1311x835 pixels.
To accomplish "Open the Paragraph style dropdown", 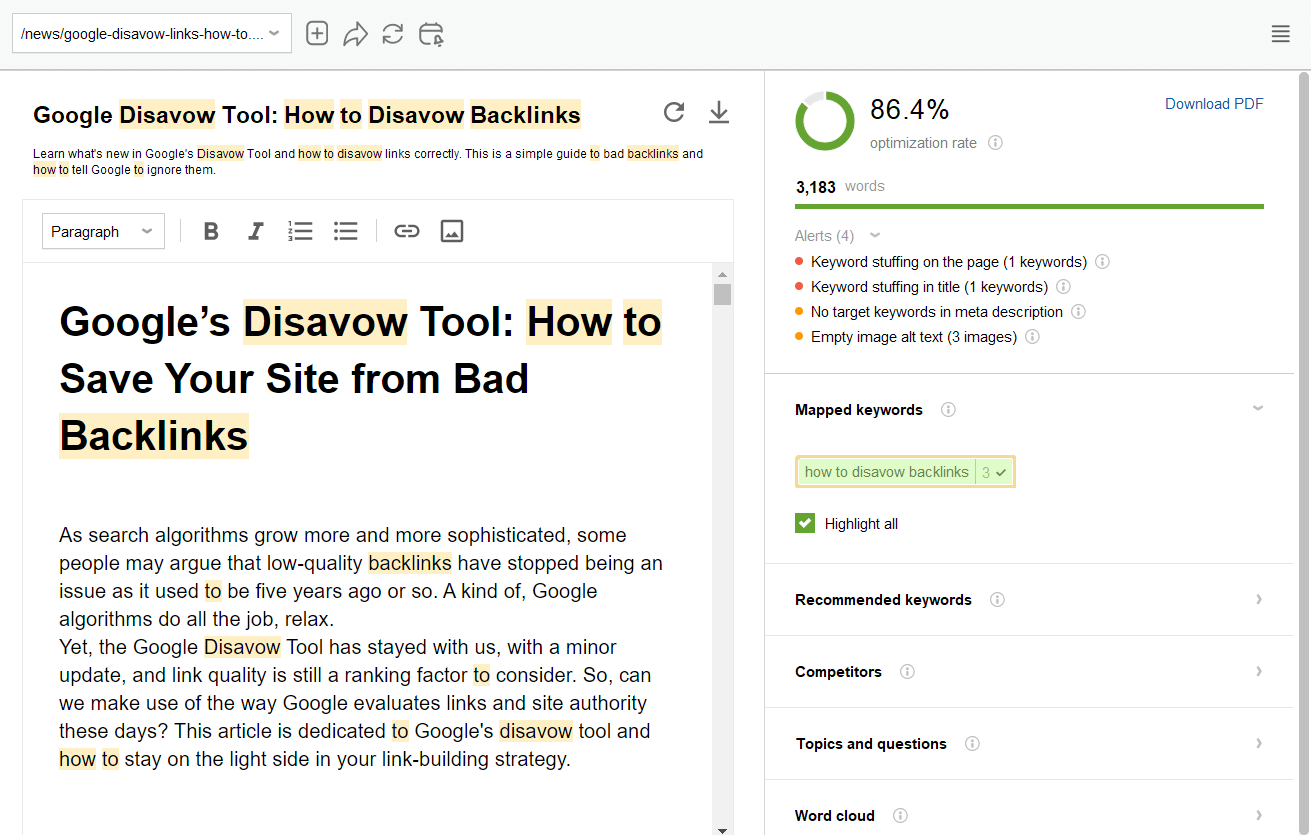I will (103, 231).
